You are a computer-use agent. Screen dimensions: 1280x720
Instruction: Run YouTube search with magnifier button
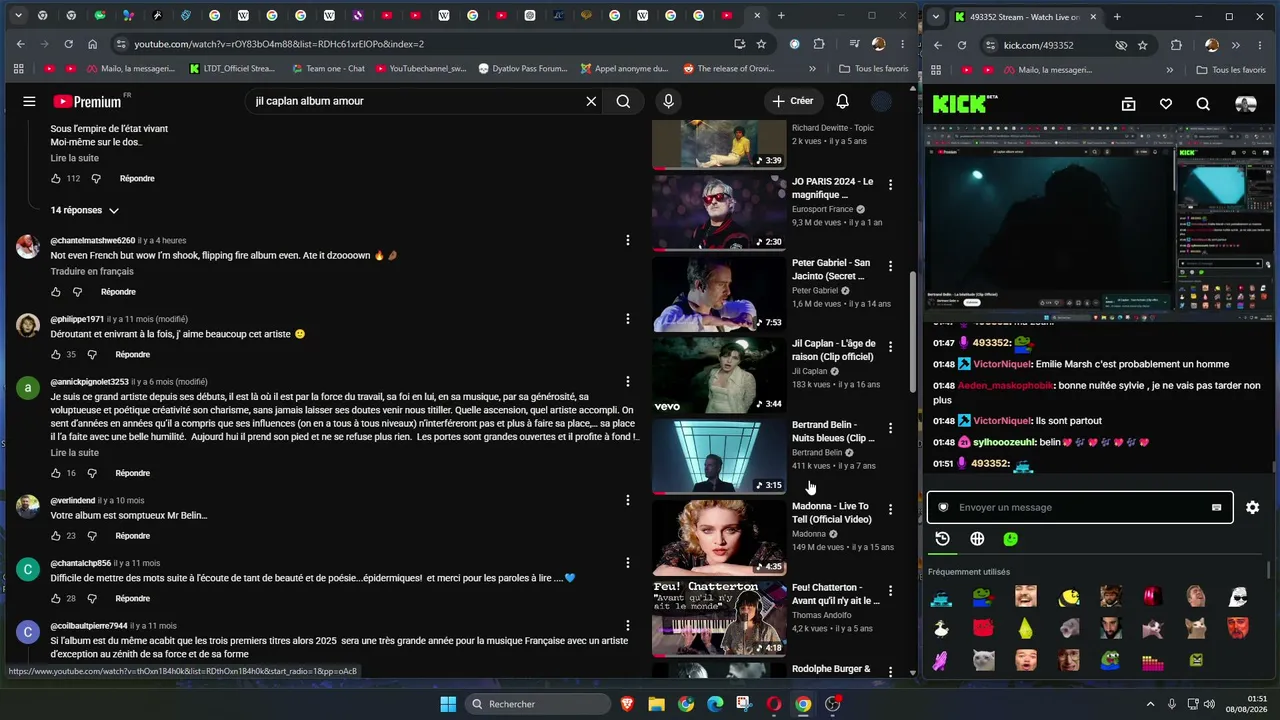(x=623, y=101)
